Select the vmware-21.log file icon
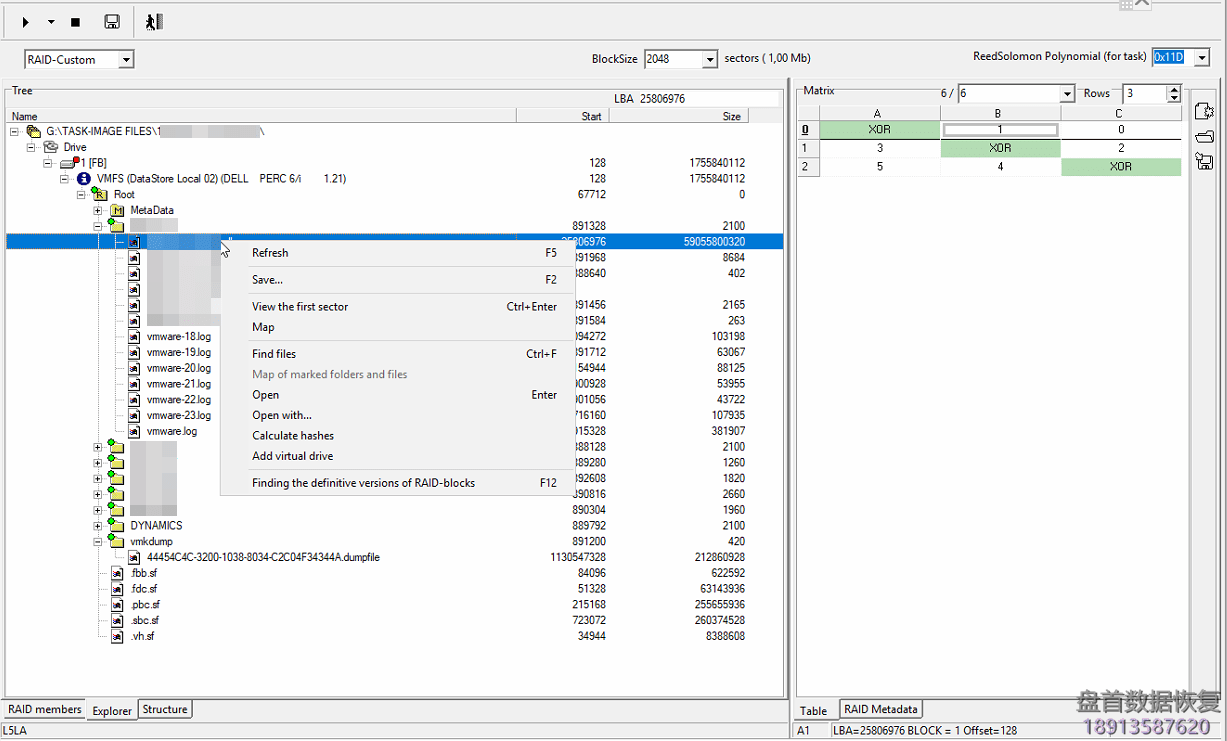 (134, 384)
